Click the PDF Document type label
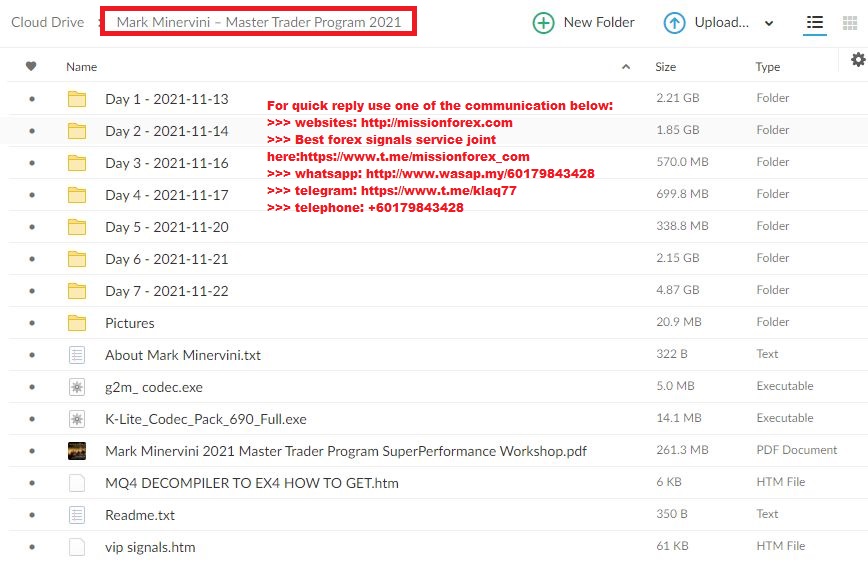Image resolution: width=868 pixels, height=563 pixels. 797,450
